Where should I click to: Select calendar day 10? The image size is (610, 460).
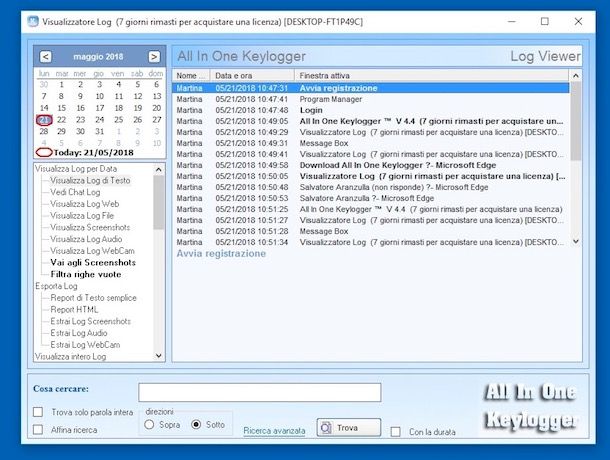coord(100,97)
